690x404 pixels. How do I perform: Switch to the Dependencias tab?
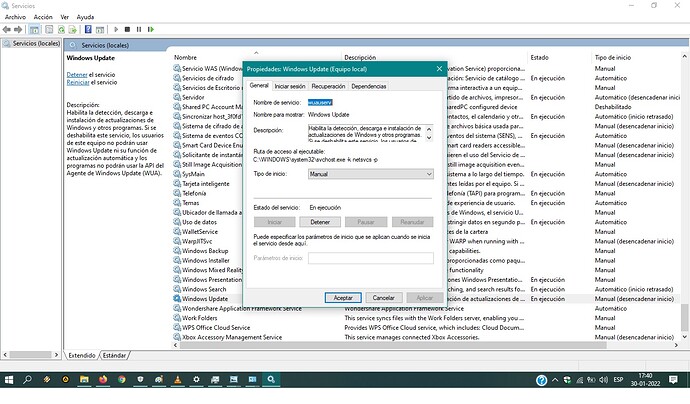(368, 86)
